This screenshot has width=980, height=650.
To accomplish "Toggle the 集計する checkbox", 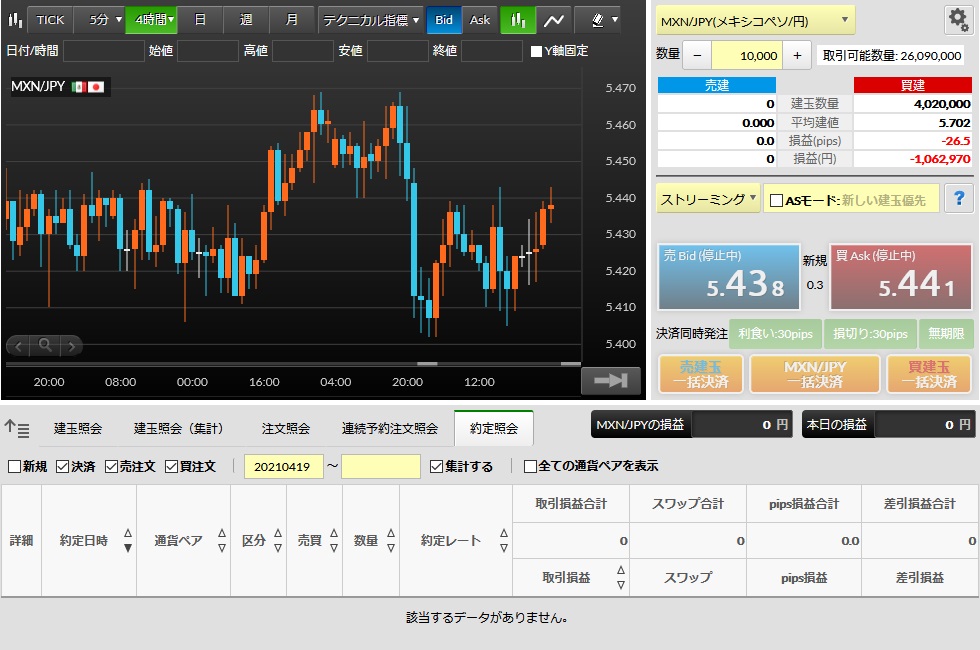I will 436,466.
